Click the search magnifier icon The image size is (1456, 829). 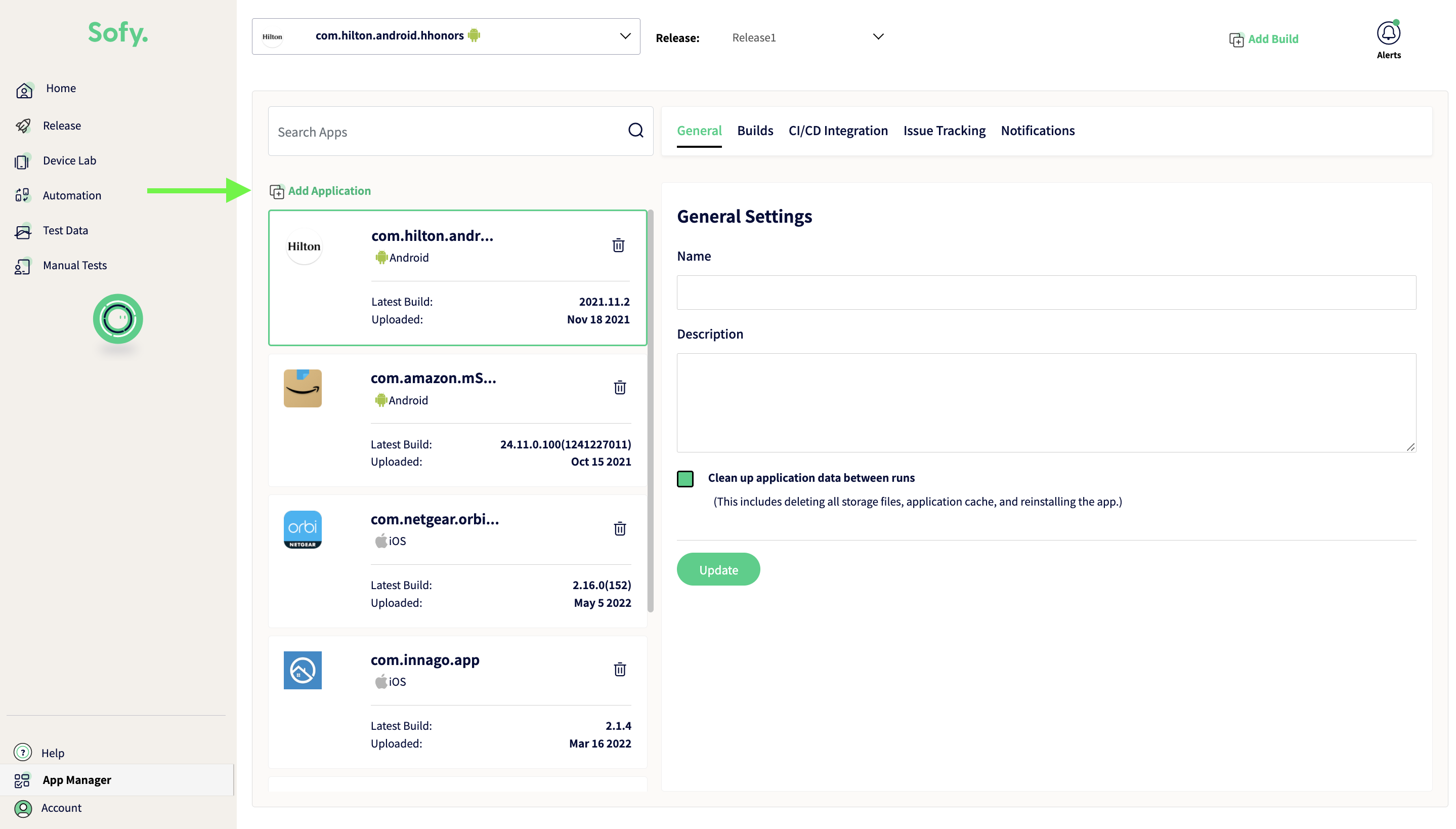tap(635, 131)
